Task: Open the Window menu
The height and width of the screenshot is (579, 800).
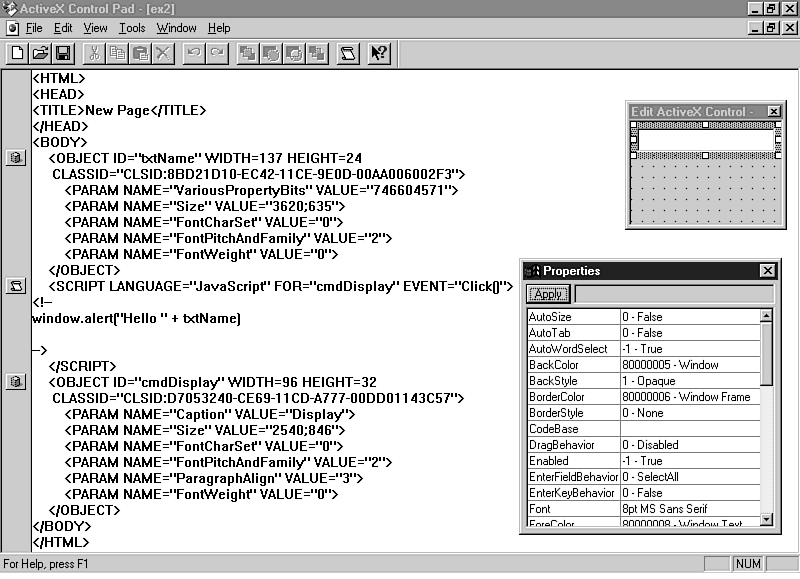Action: click(x=177, y=28)
